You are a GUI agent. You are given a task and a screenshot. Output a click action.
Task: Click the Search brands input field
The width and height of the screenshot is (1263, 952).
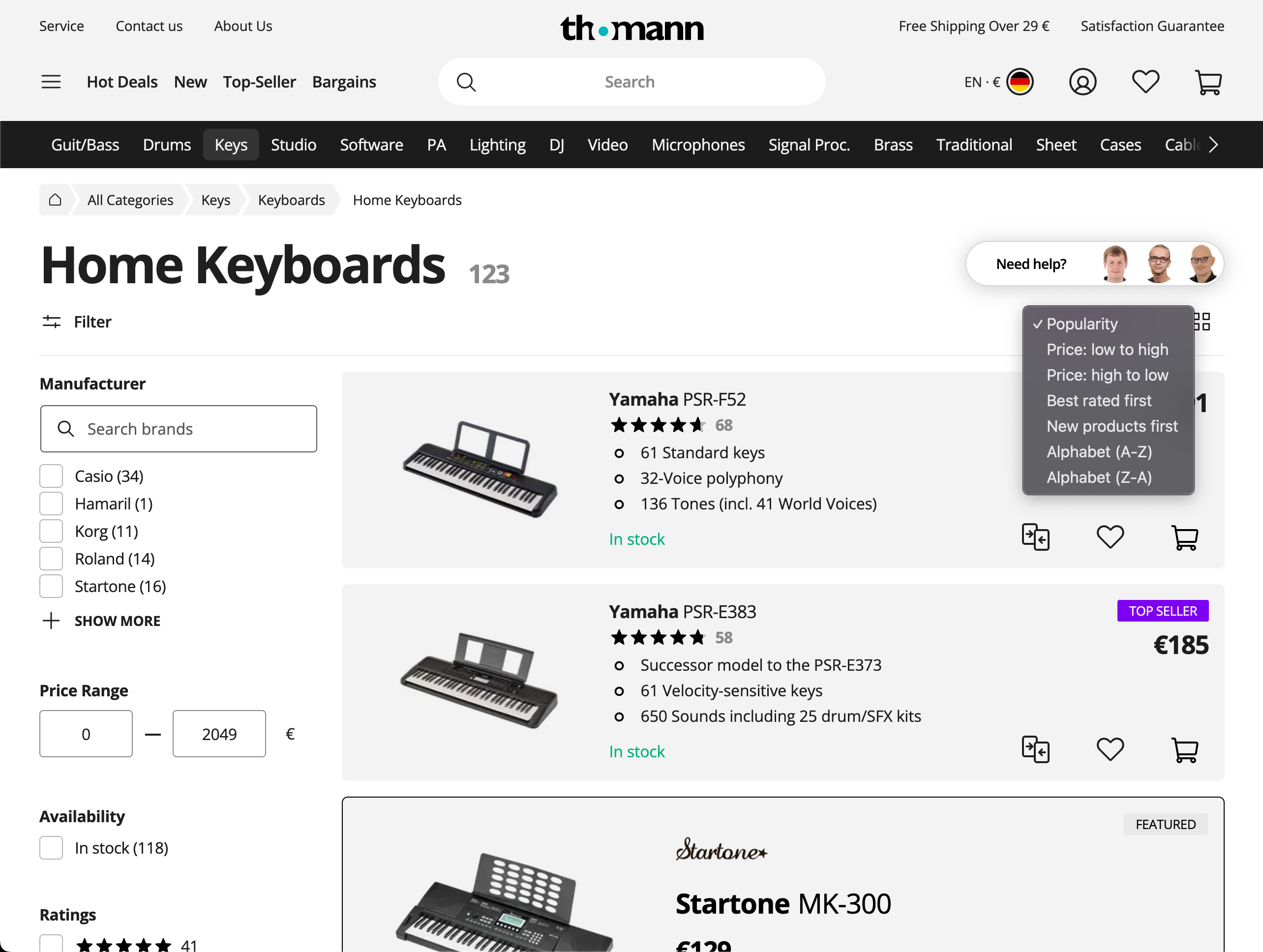click(x=179, y=429)
